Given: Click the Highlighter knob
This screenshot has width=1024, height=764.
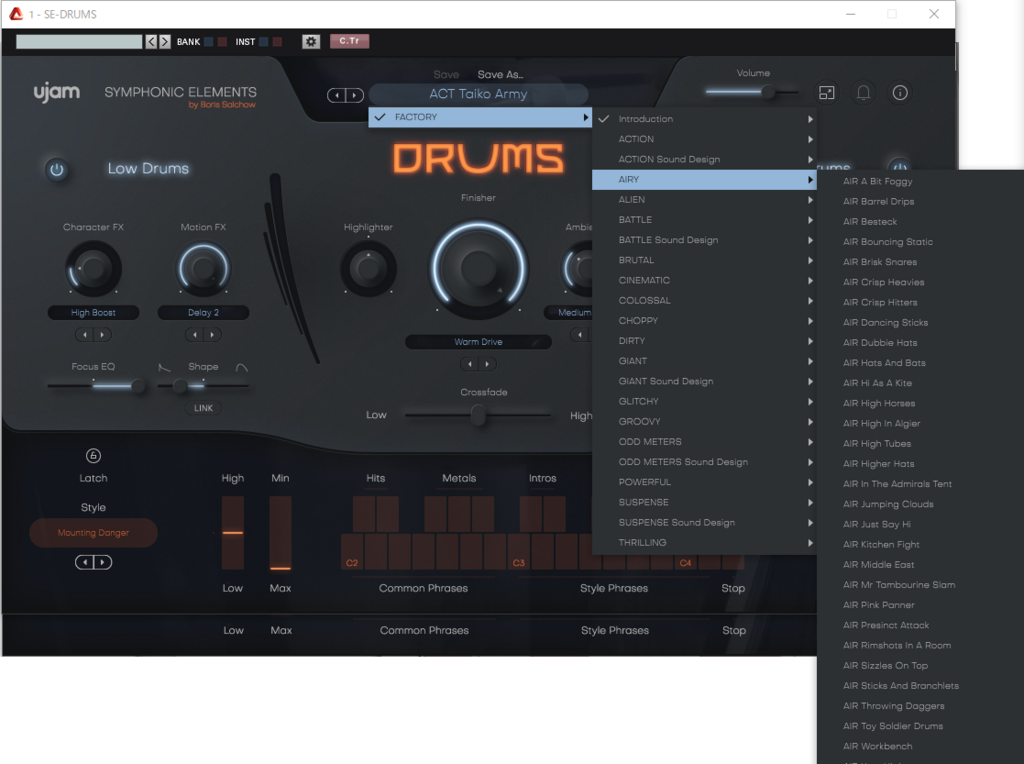Looking at the screenshot, I should (368, 268).
